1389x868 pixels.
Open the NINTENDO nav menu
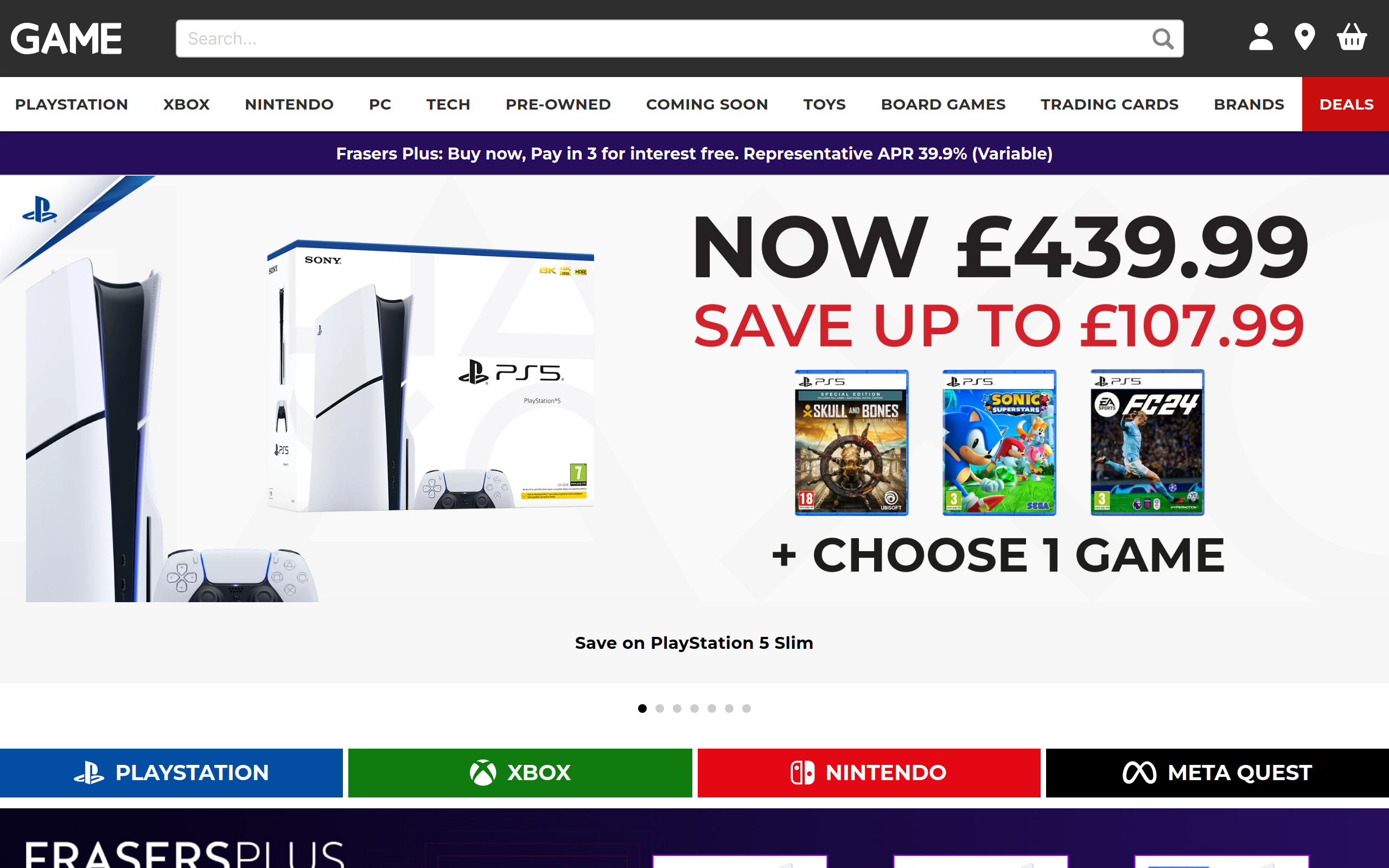[x=289, y=105]
